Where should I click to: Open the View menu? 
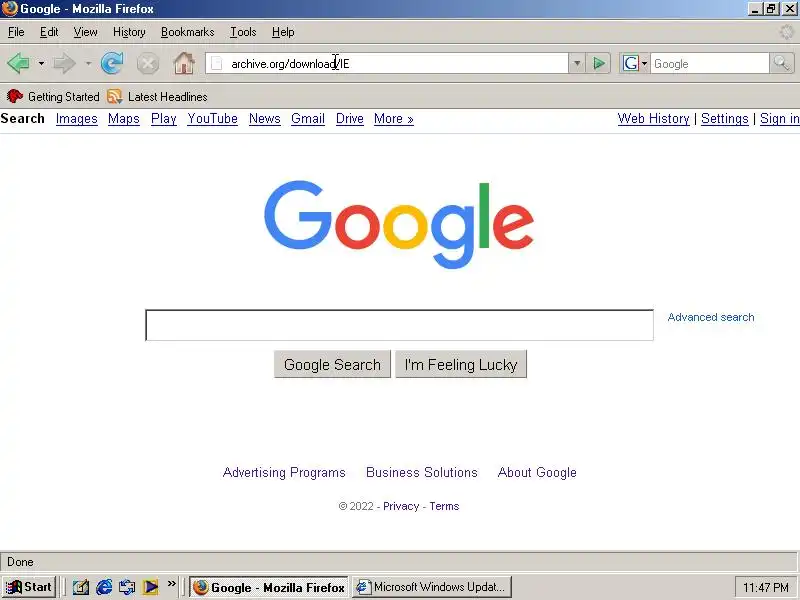(x=85, y=32)
